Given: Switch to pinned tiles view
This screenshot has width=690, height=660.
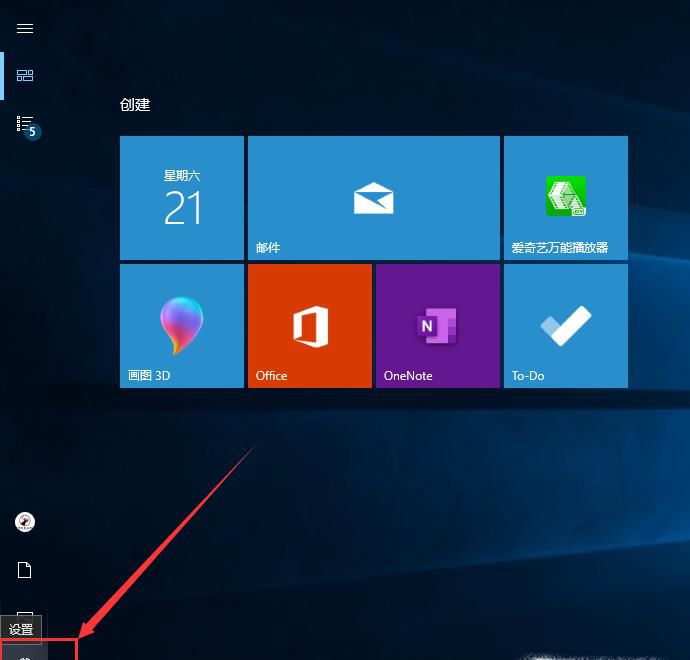Looking at the screenshot, I should 25,76.
